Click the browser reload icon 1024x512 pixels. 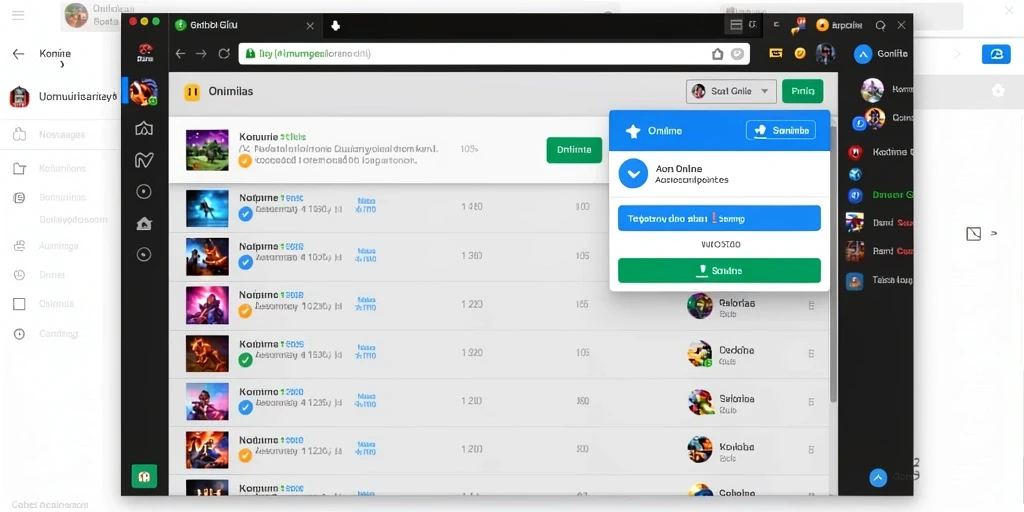224,54
